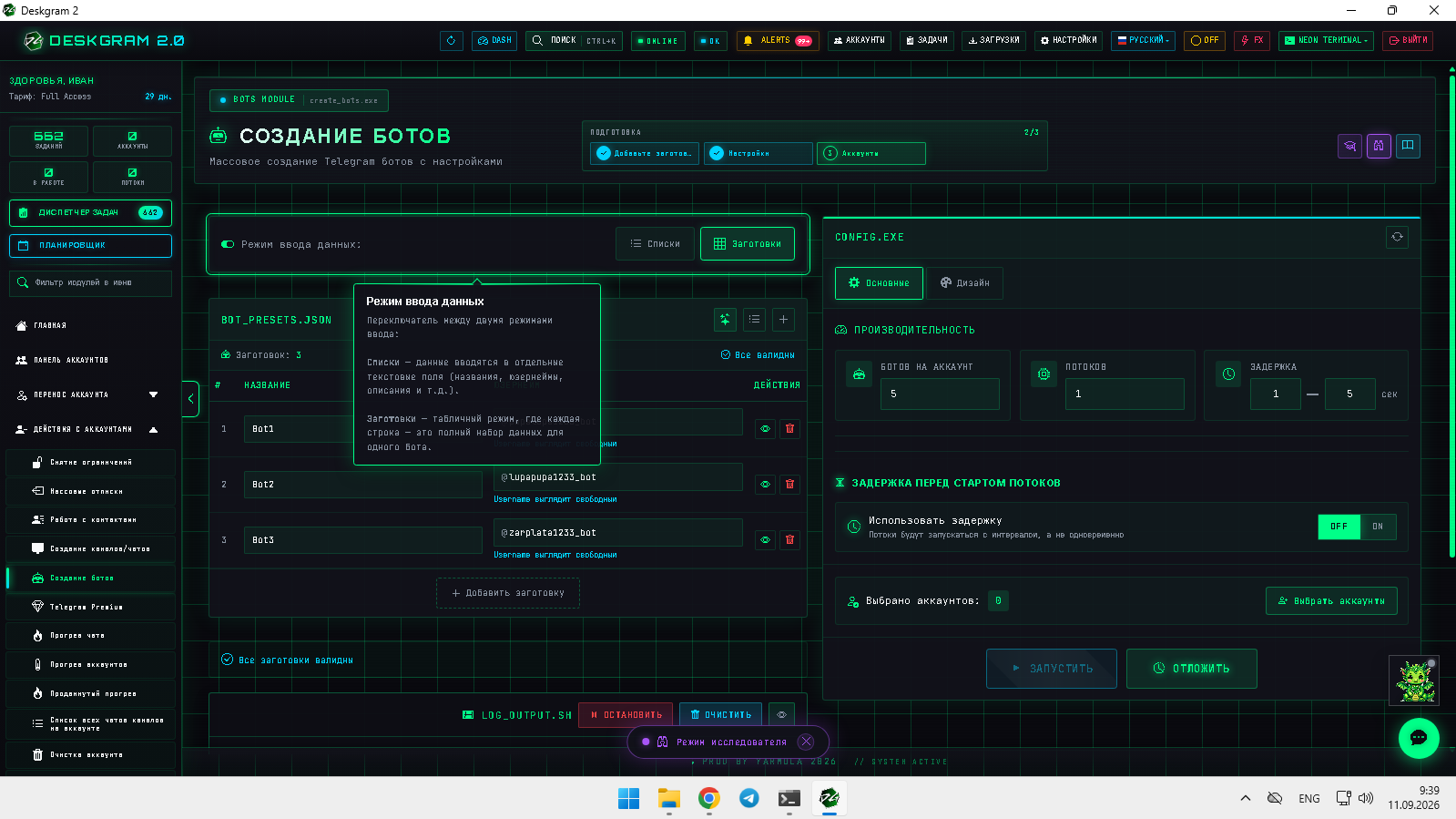Select the Создание ботов robot icon in sidebar
Viewport: 1456px width, 819px height.
pyautogui.click(x=37, y=578)
